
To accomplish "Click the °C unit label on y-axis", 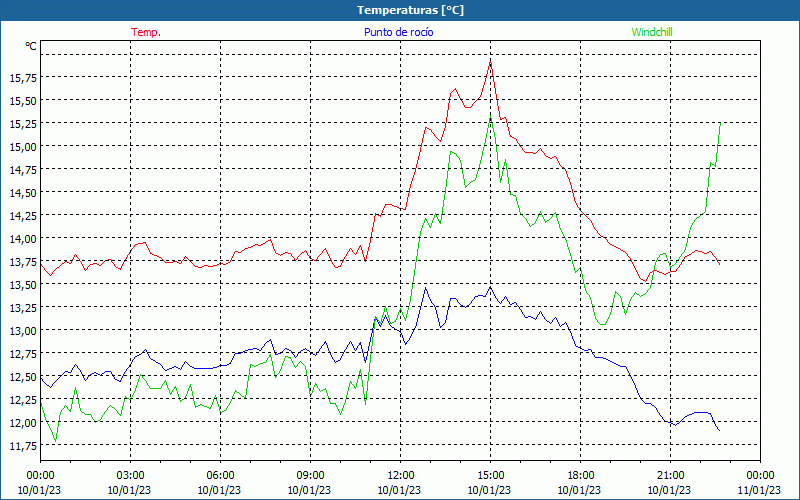I will [31, 46].
